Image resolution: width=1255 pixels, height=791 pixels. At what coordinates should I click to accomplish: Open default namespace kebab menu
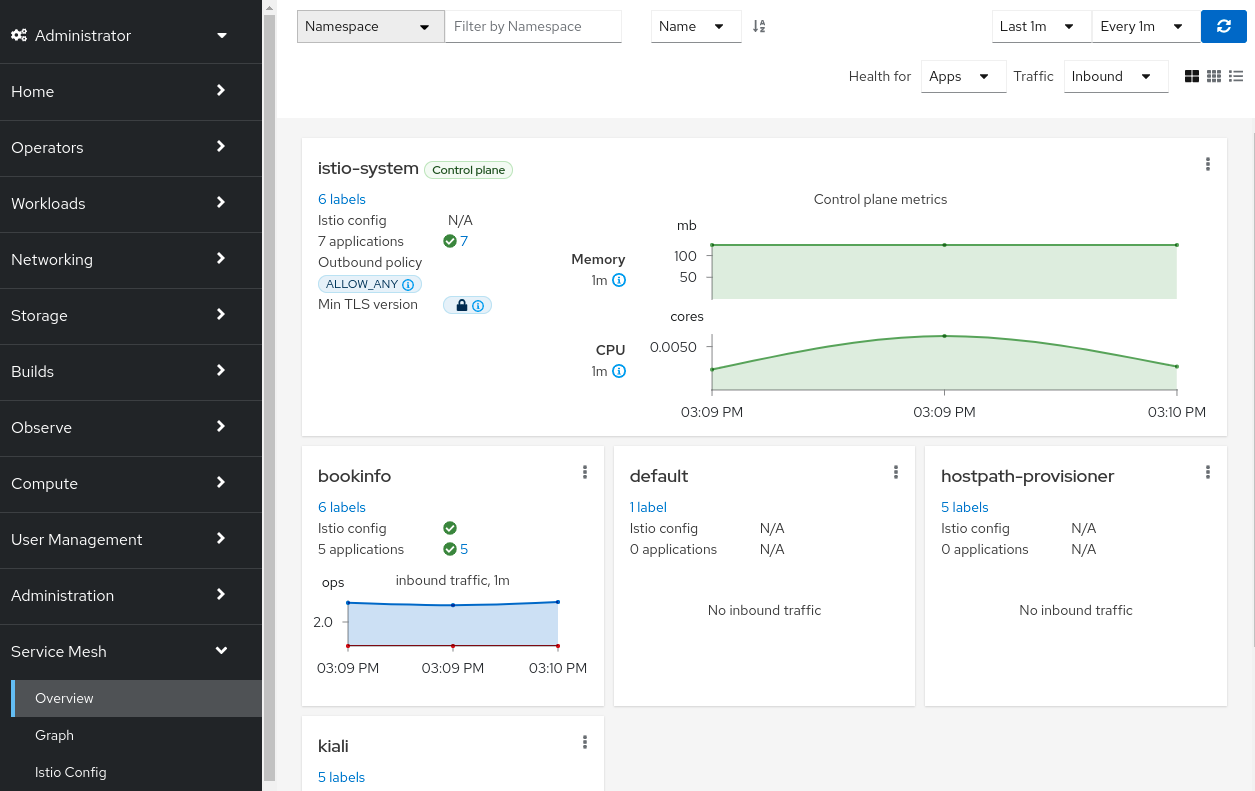(896, 473)
